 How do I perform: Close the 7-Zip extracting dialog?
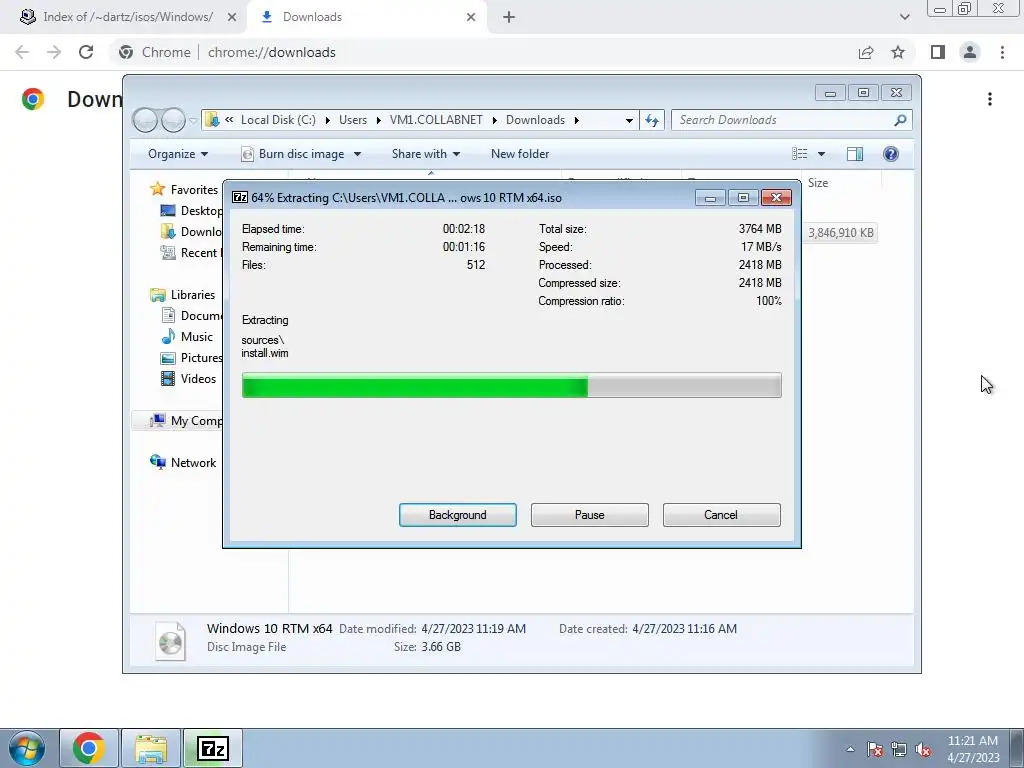pos(776,198)
